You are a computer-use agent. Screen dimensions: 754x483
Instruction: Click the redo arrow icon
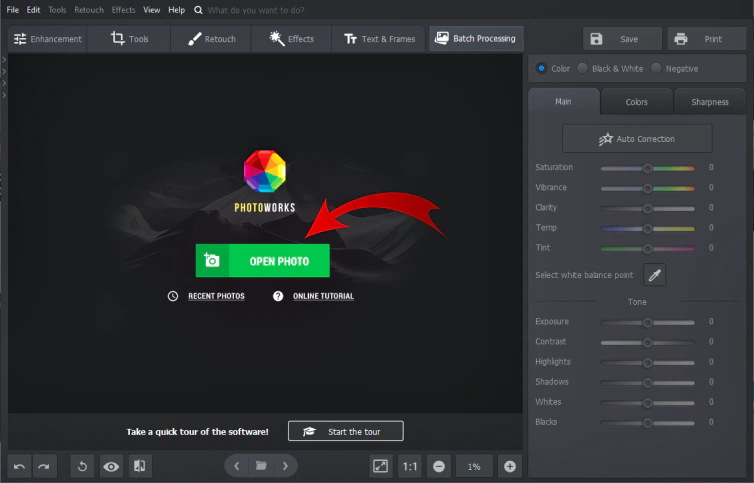tap(44, 466)
